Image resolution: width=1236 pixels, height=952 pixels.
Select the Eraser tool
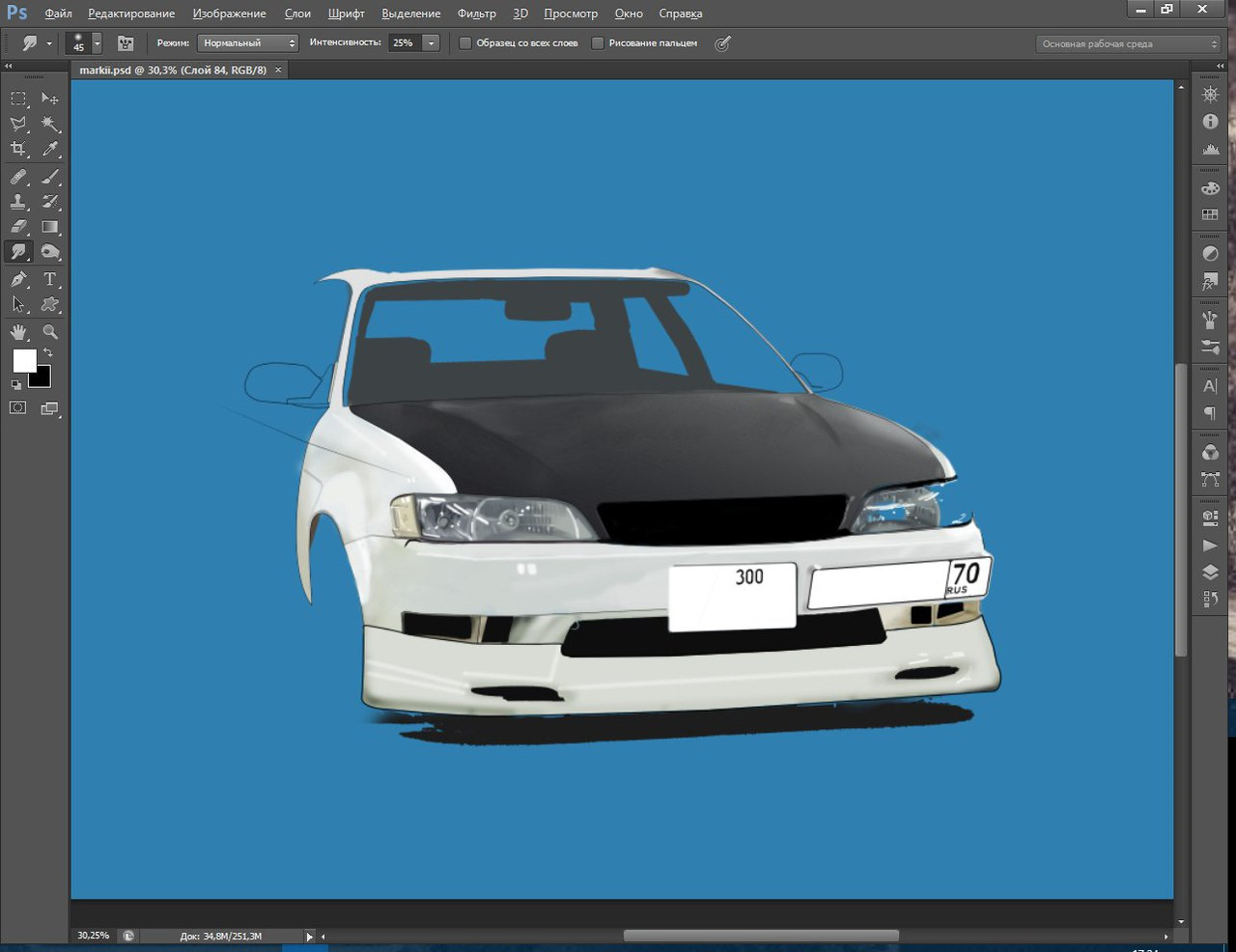point(18,227)
